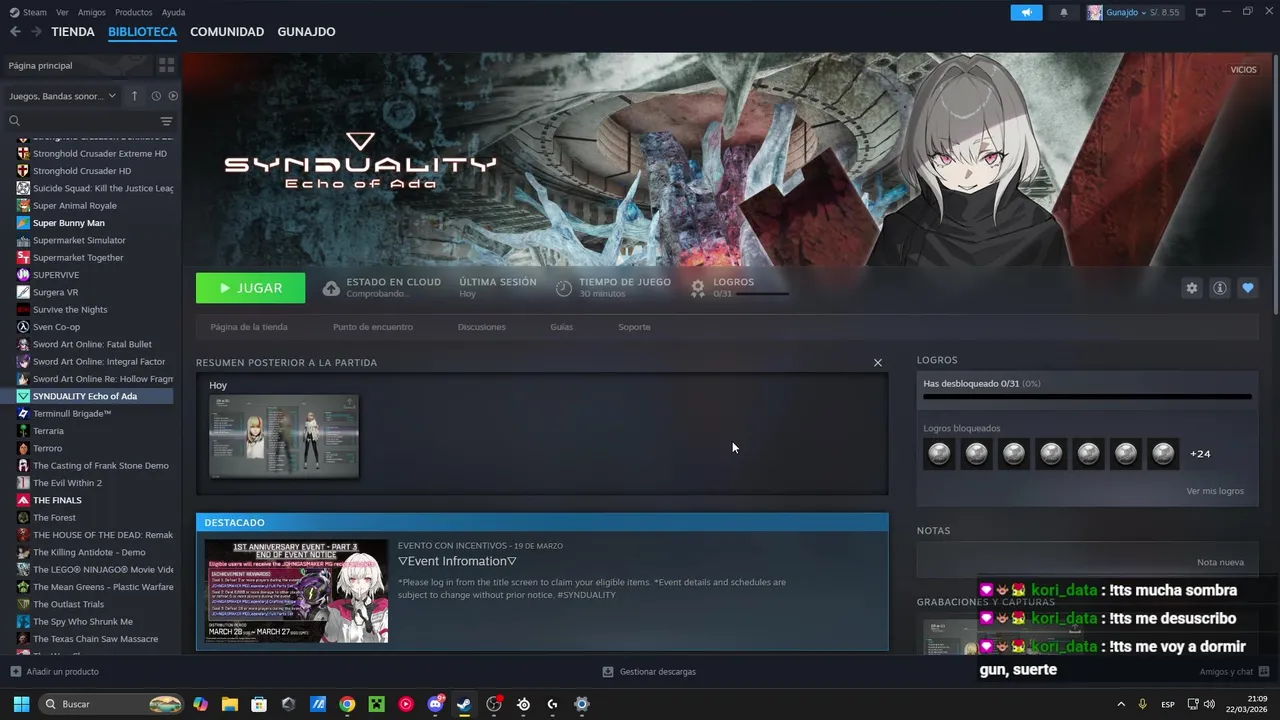1280x720 pixels.
Task: Click the page vertical scrollbar
Action: coord(1276,185)
